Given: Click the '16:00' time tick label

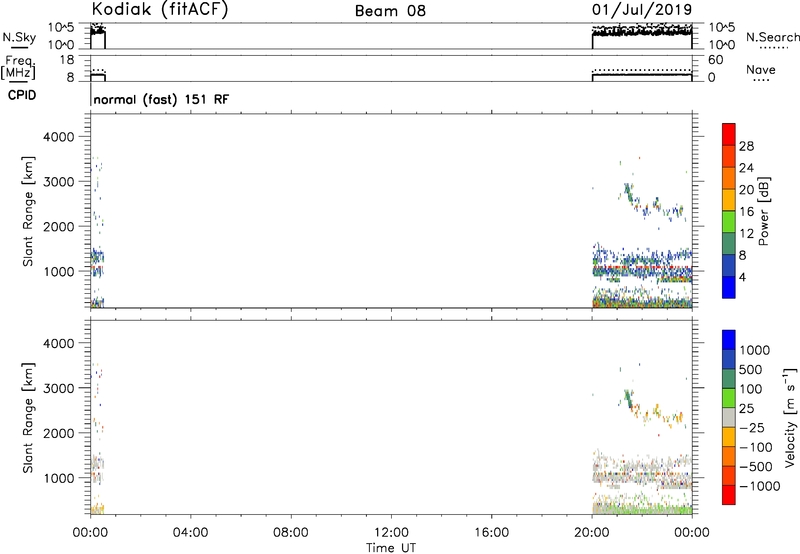Looking at the screenshot, I should pyautogui.click(x=491, y=533).
